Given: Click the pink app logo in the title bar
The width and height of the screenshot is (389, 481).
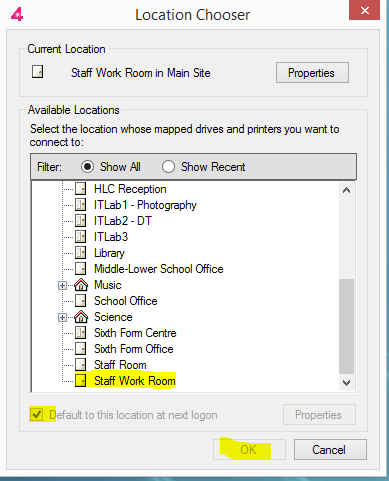Looking at the screenshot, I should 17,14.
